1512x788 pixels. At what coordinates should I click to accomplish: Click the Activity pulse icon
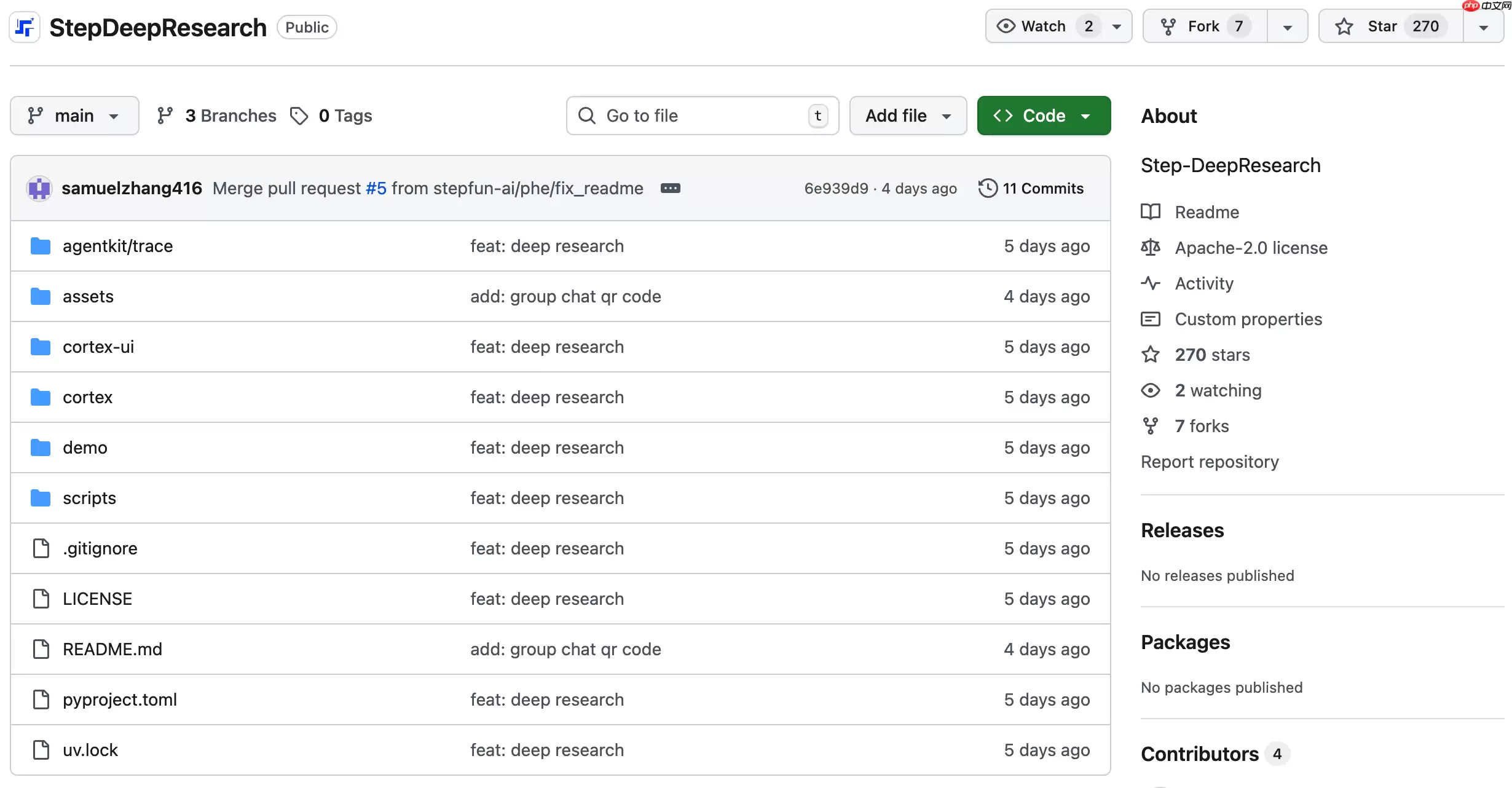(x=1150, y=283)
